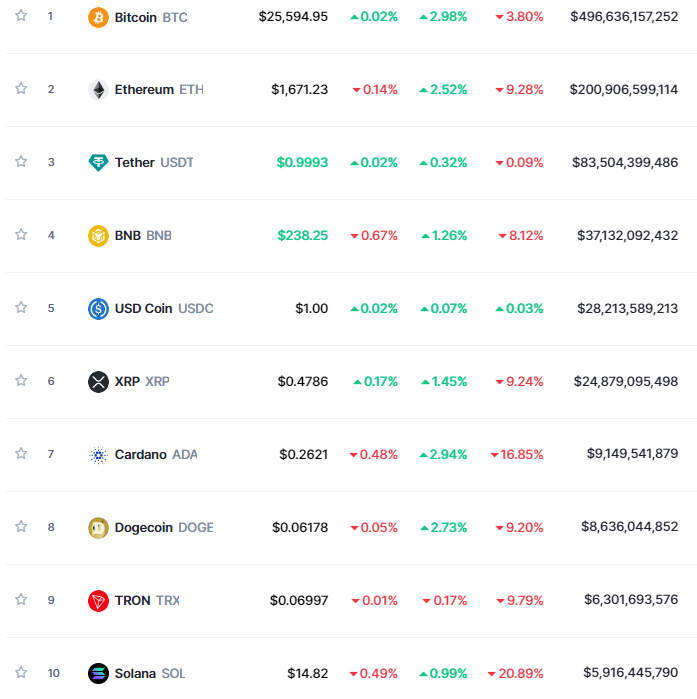Open the Tether USDT name link
Image resolution: width=697 pixels, height=699 pixels.
[x=154, y=162]
